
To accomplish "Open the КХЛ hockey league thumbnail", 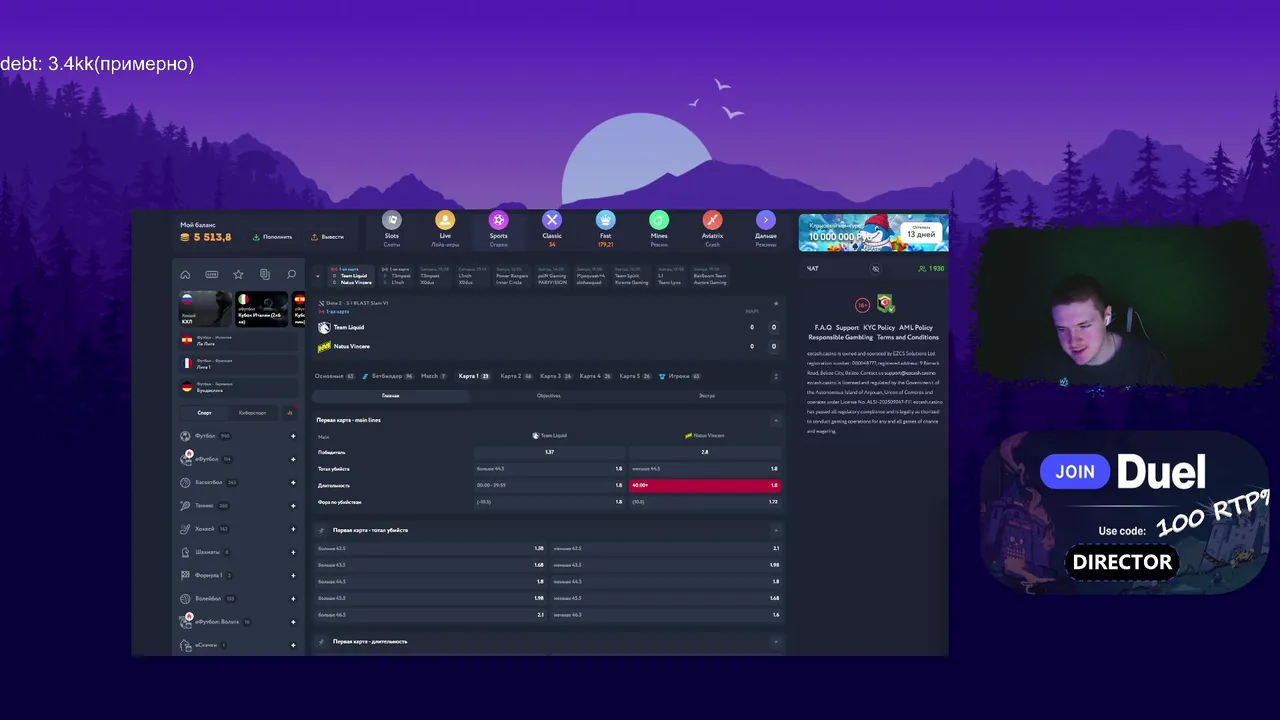I will point(205,309).
